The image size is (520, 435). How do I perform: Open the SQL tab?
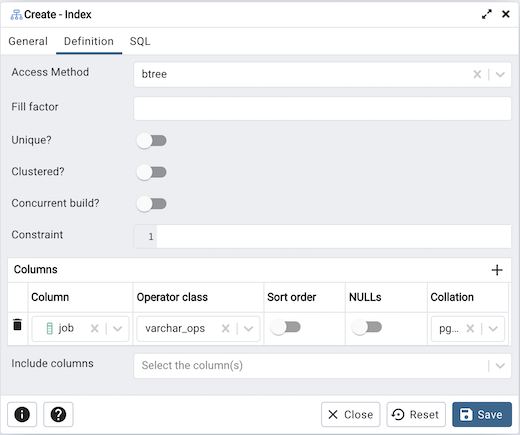click(x=140, y=41)
